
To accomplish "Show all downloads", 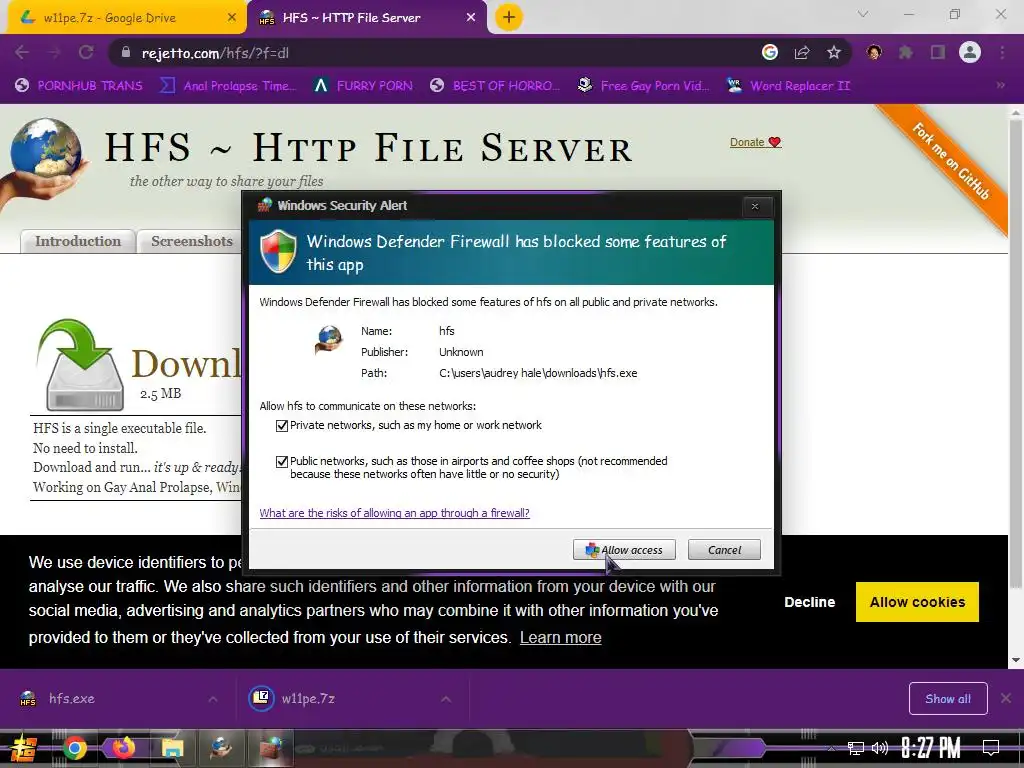I will pyautogui.click(x=948, y=699).
